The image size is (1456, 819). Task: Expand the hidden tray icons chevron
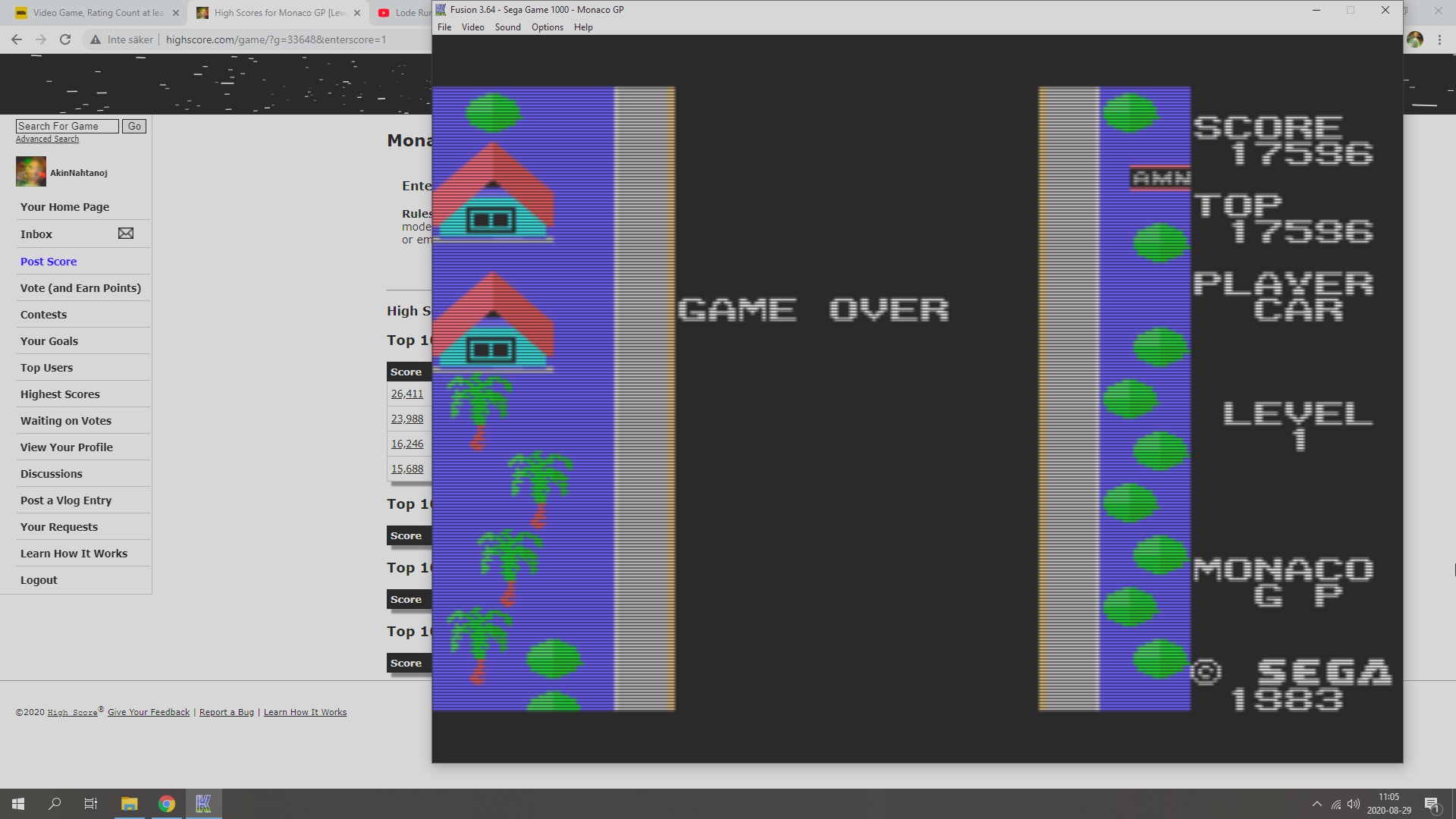[1316, 804]
